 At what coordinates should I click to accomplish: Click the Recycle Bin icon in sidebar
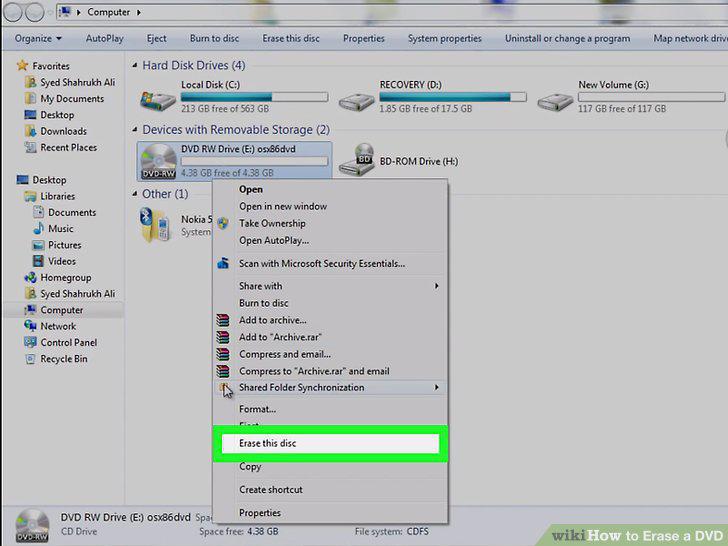coord(30,358)
